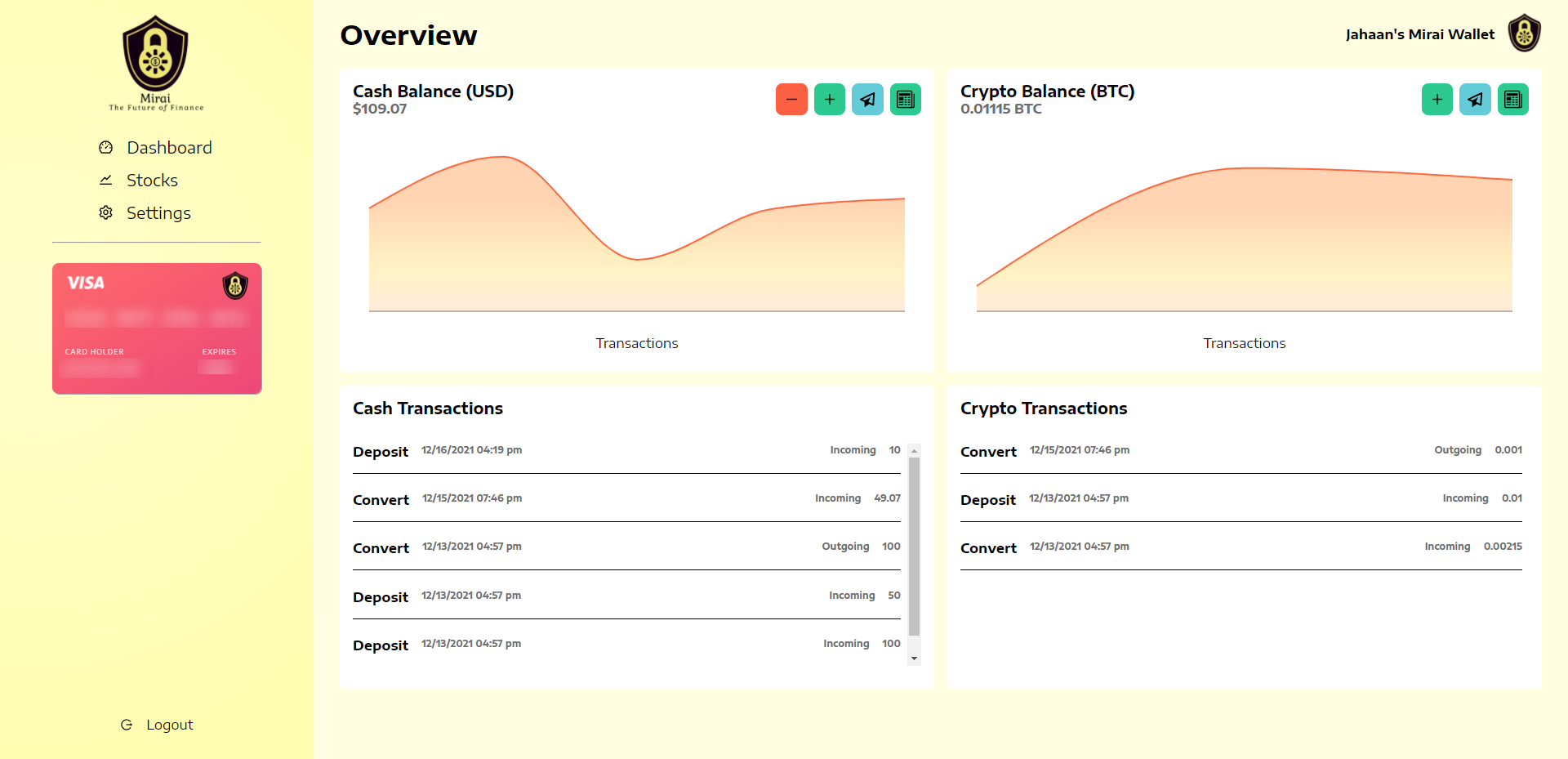Click the Dashboard gauge icon
Viewport: 1568px width, 759px height.
click(105, 148)
